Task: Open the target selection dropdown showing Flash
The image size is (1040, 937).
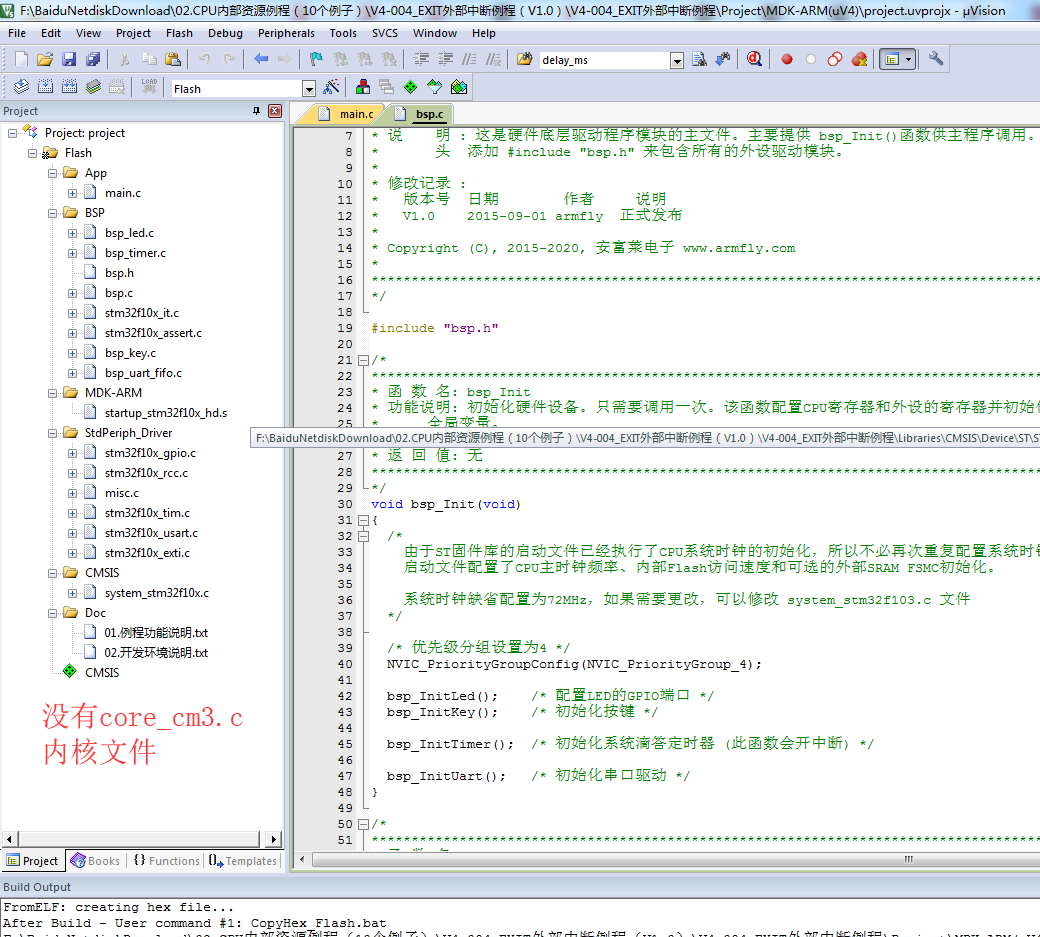Action: (x=308, y=89)
